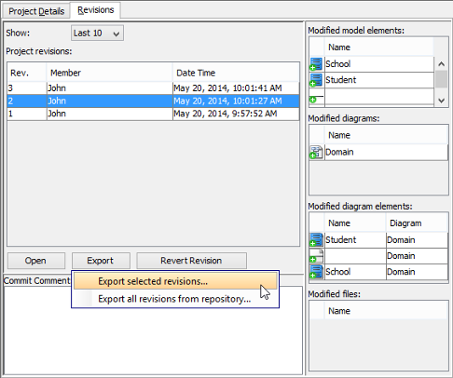Click 'Domain' name in Modified diagrams list
Screen dimensions: 453x378
pyautogui.click(x=339, y=152)
